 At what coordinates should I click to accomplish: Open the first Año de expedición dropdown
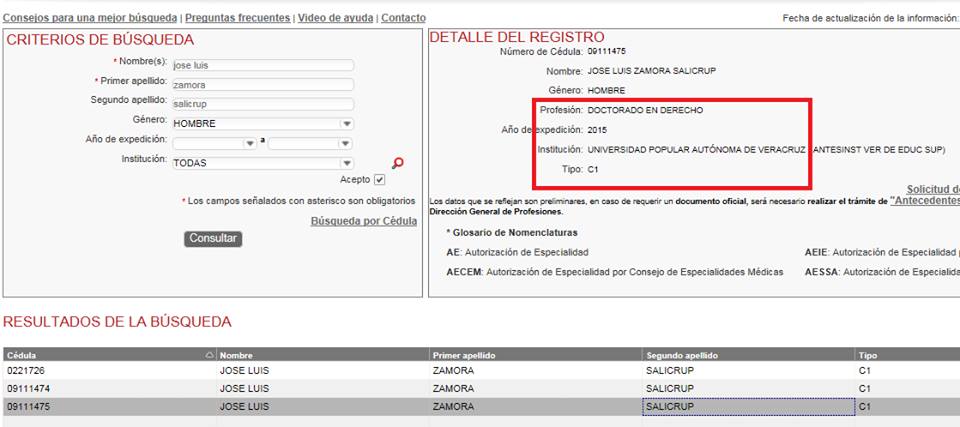[x=250, y=144]
